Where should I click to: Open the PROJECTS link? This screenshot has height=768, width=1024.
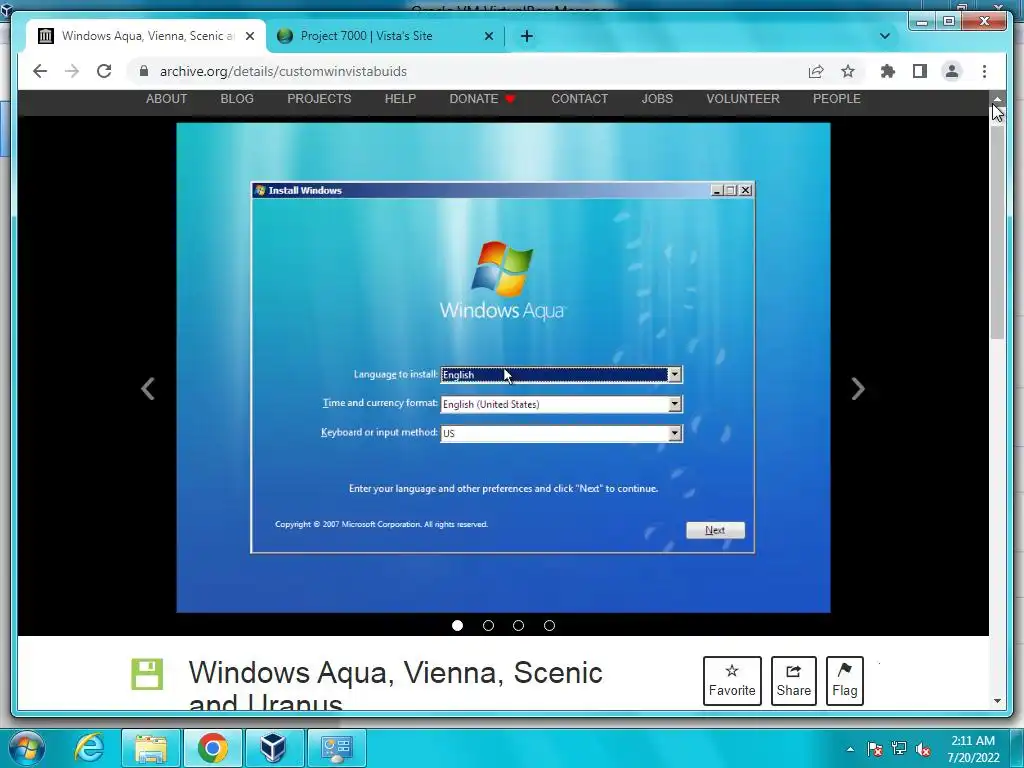point(319,99)
